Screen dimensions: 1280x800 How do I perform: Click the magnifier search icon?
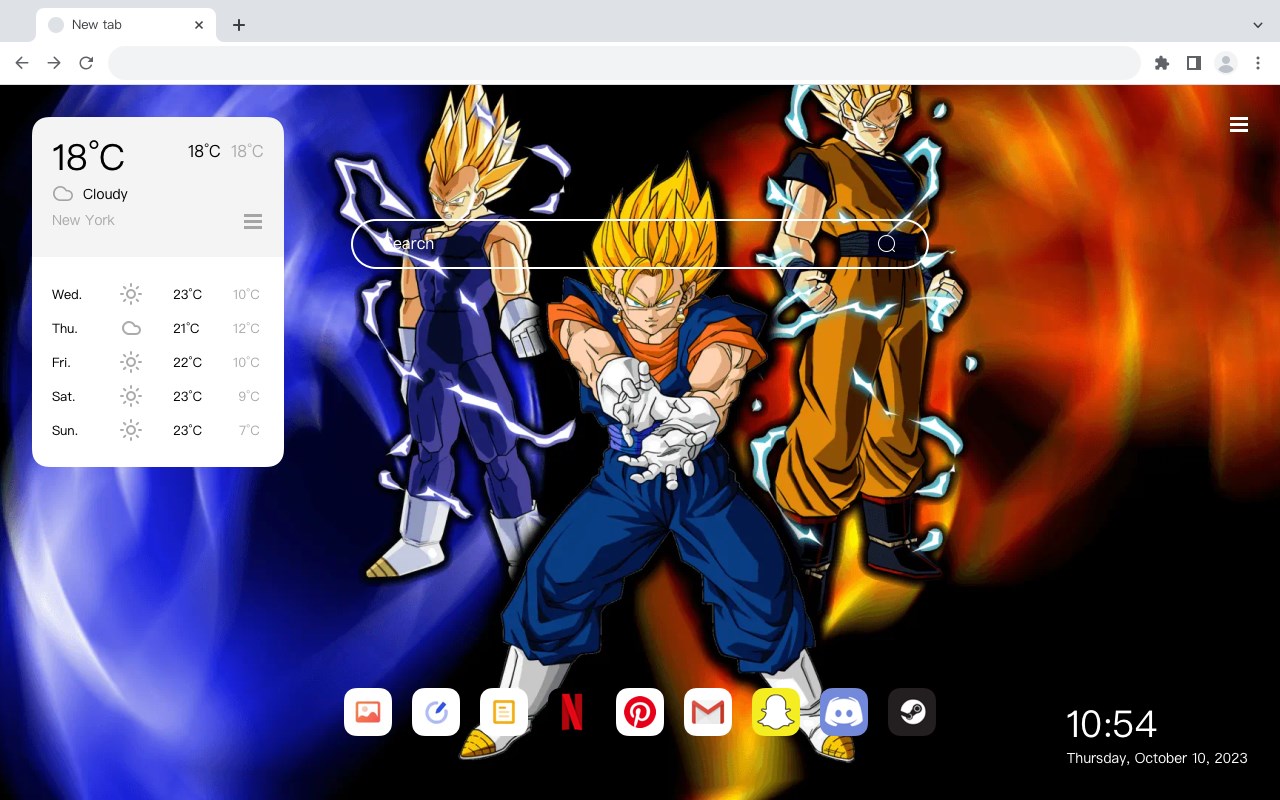coord(886,244)
